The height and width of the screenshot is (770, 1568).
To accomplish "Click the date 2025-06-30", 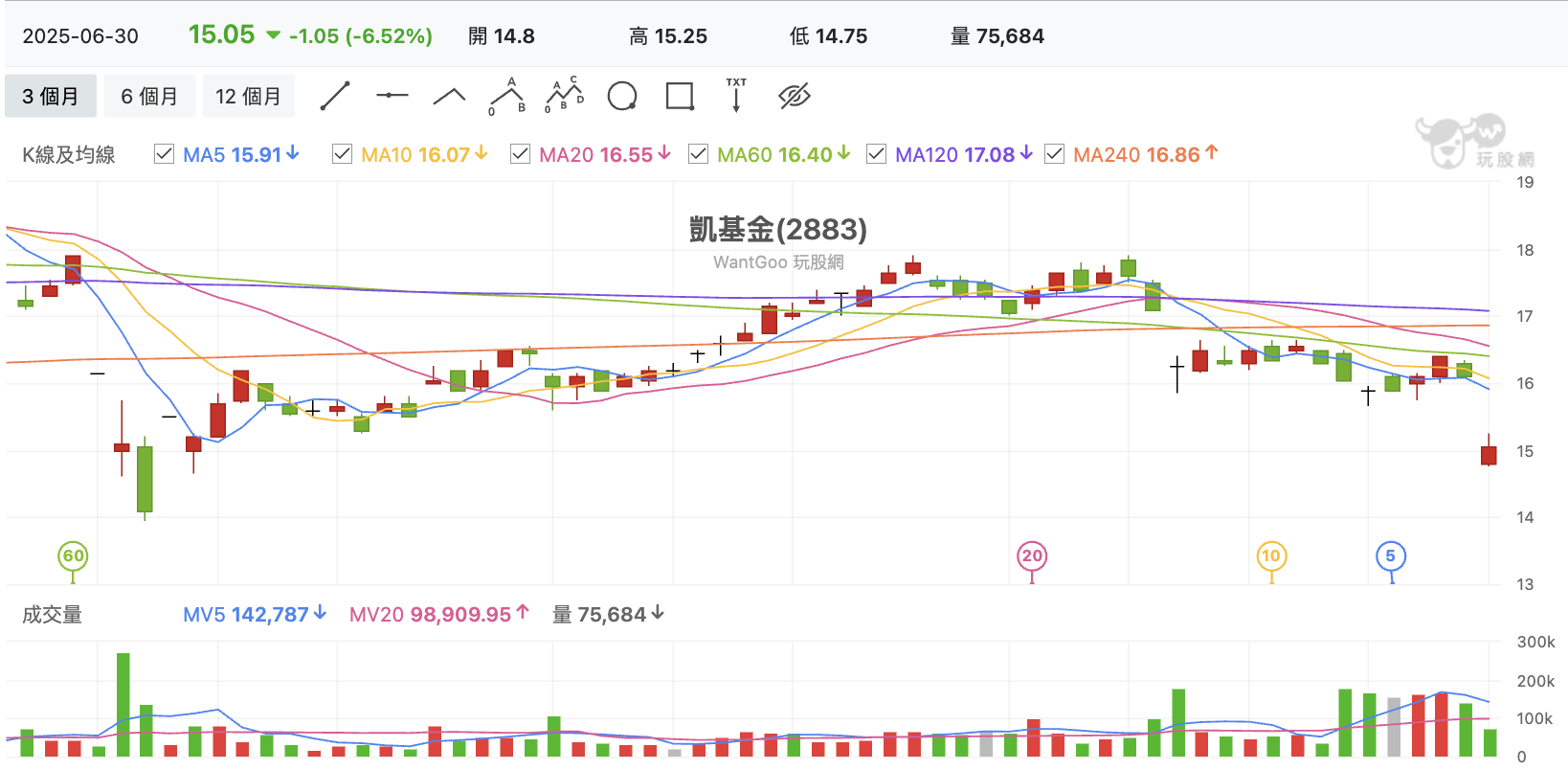I will click(x=80, y=36).
